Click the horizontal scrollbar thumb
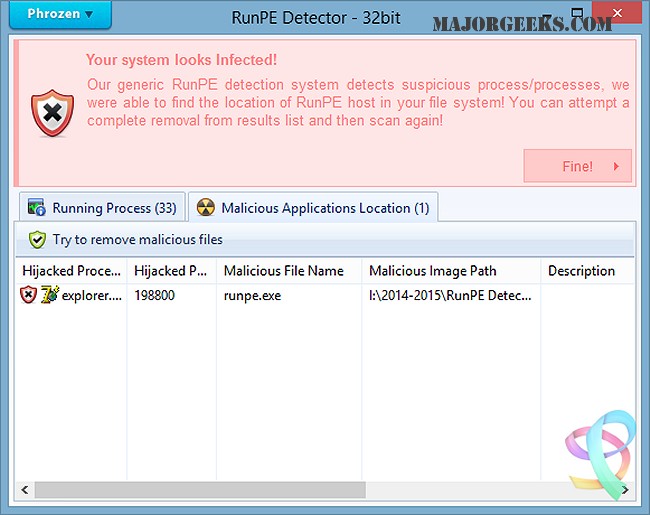 [200, 490]
